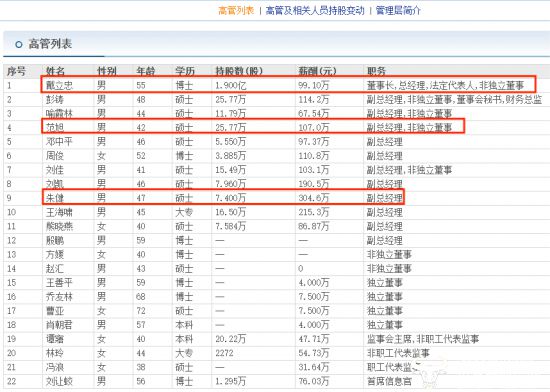Click the salary value 114.2万

coord(314,100)
